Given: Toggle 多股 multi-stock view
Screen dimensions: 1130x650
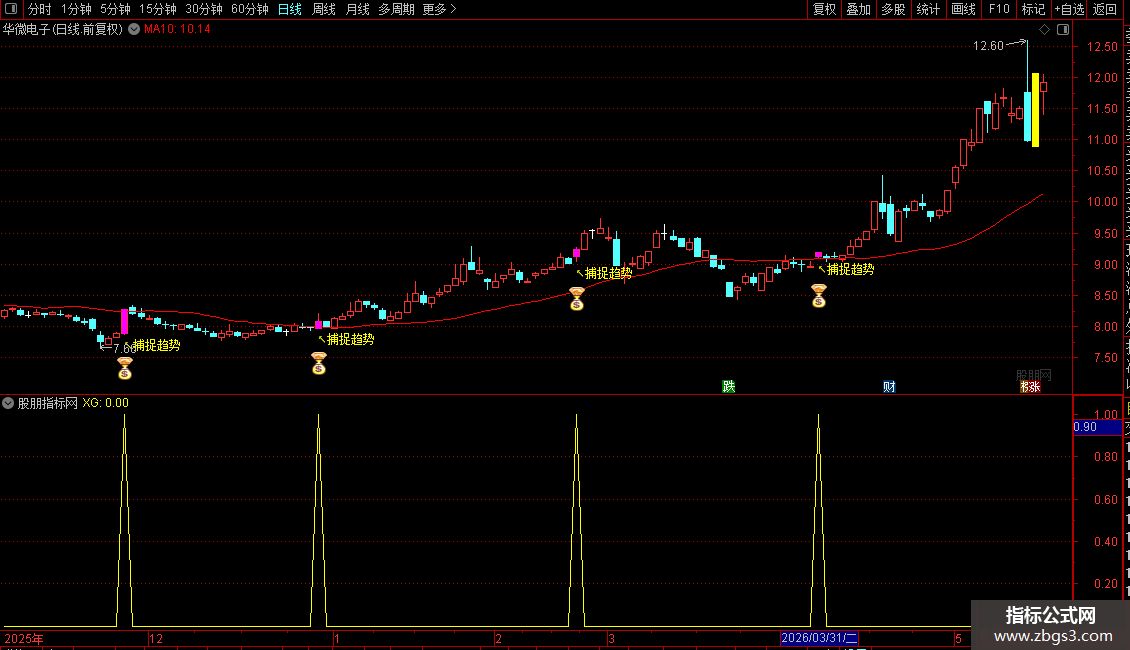Looking at the screenshot, I should (893, 9).
